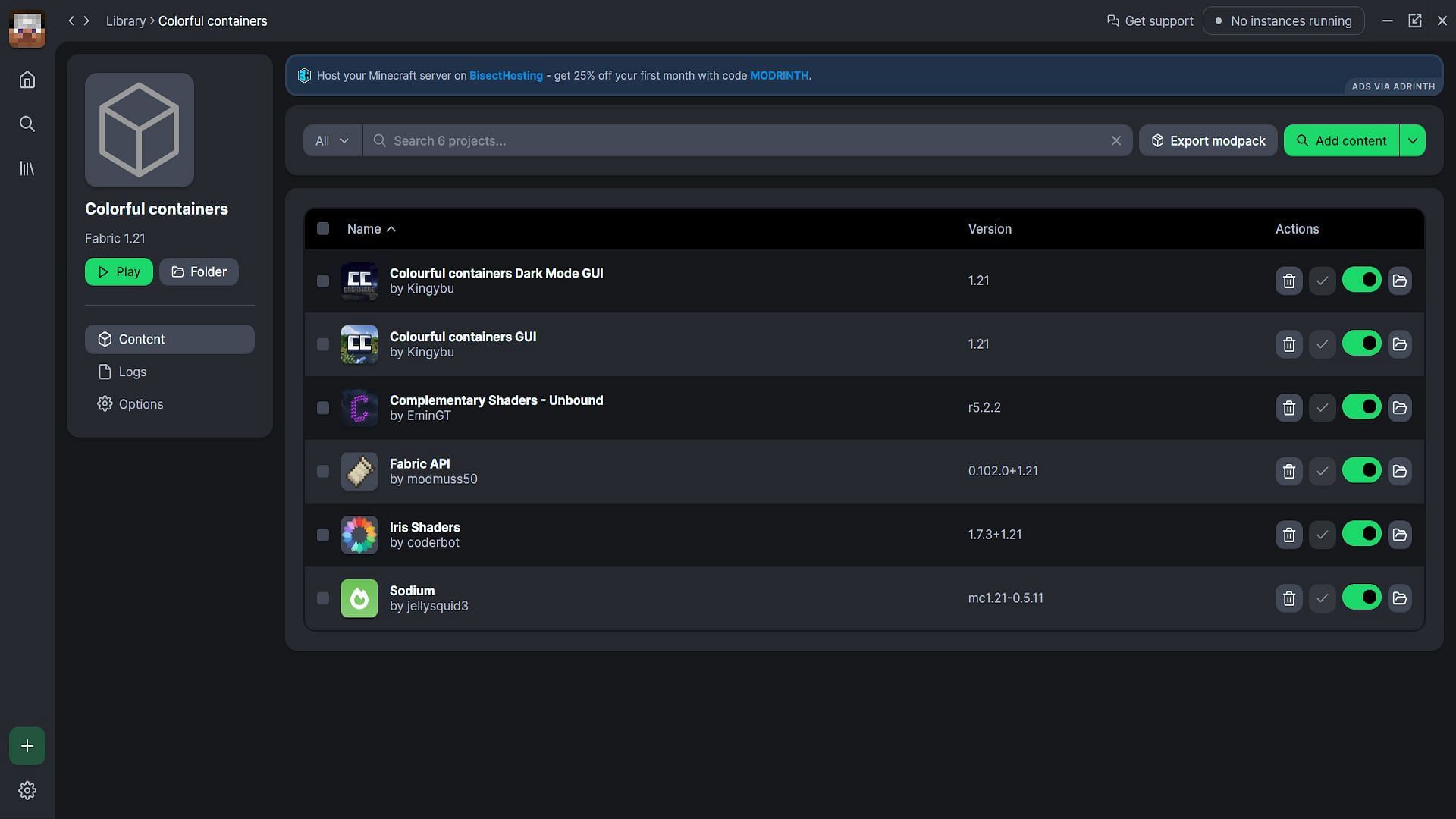Click update checkmark for Fabric API
1456x819 pixels.
click(1322, 471)
